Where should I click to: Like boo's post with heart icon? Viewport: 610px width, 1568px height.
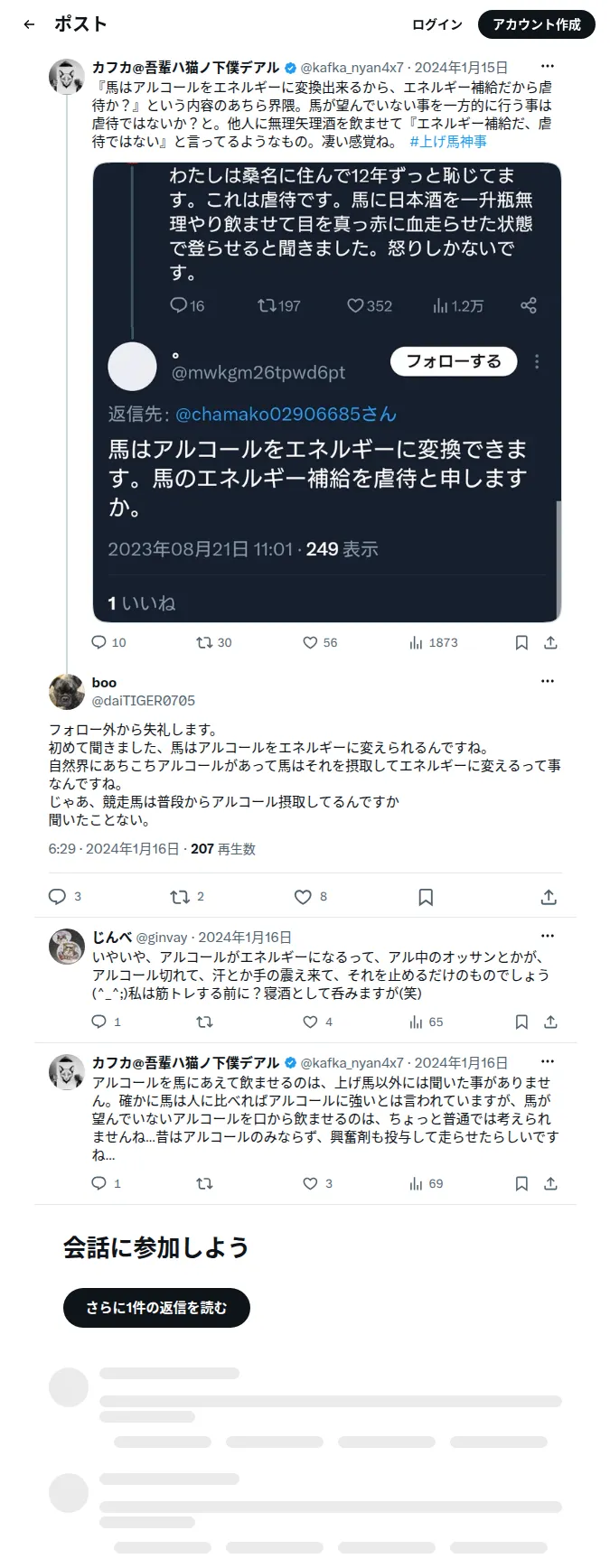[x=303, y=897]
